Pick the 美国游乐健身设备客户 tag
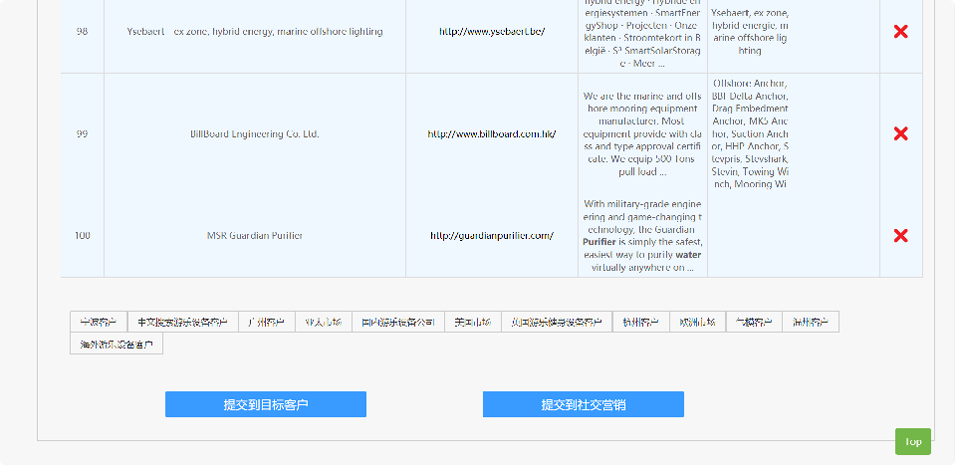 tap(557, 322)
